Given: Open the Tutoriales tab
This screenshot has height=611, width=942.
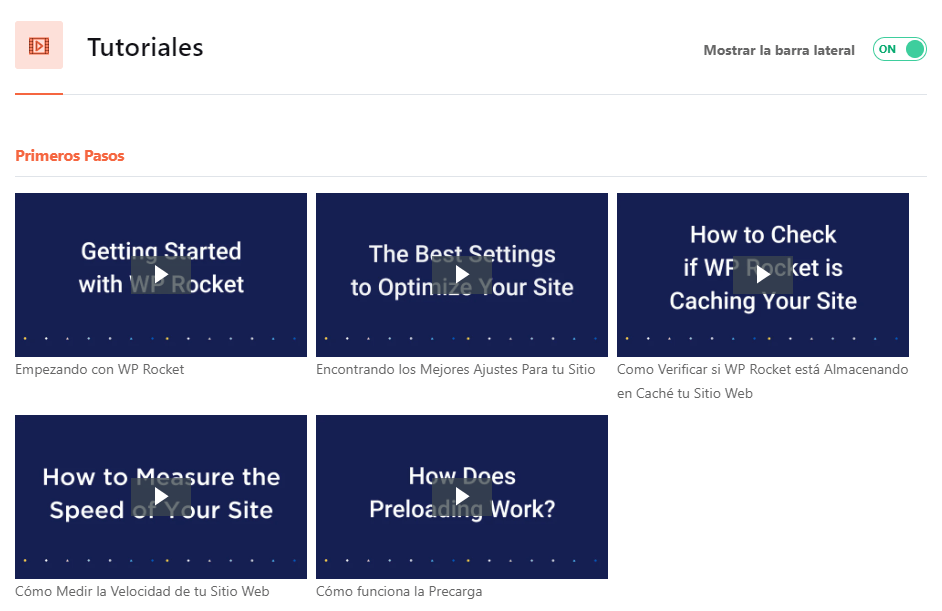Looking at the screenshot, I should 144,46.
